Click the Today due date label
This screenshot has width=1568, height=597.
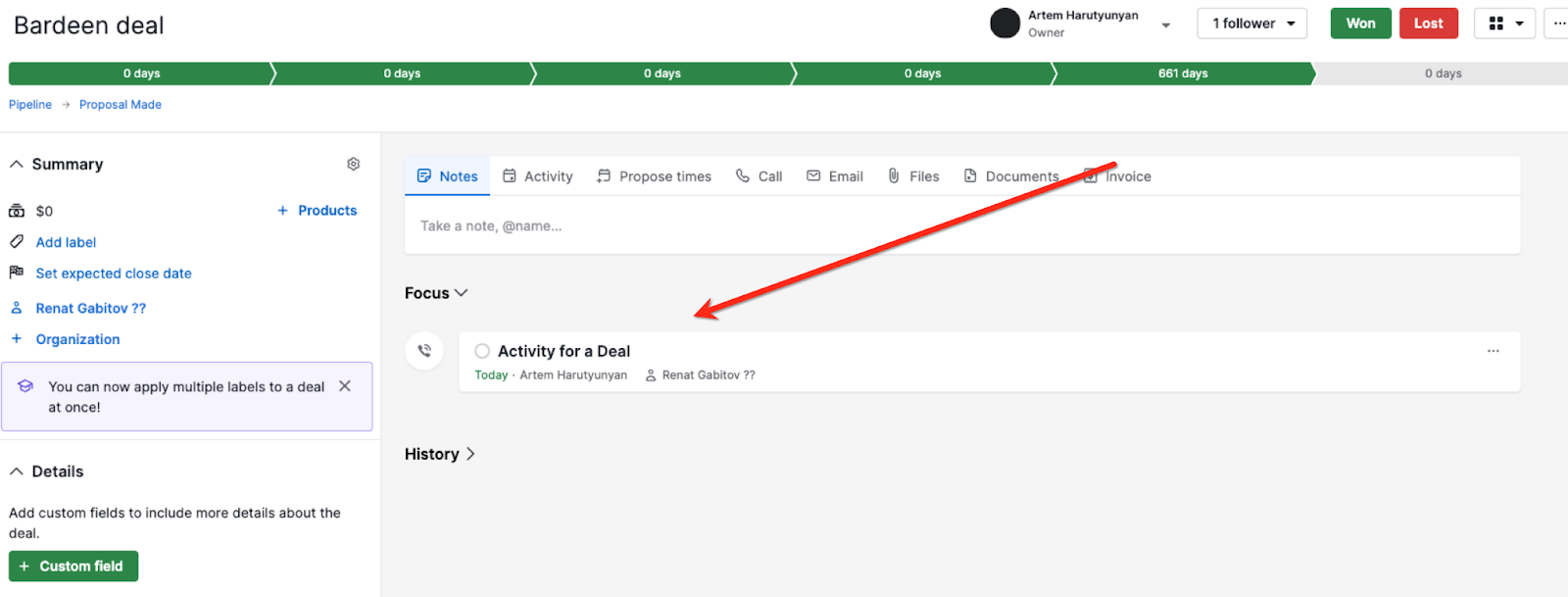491,375
